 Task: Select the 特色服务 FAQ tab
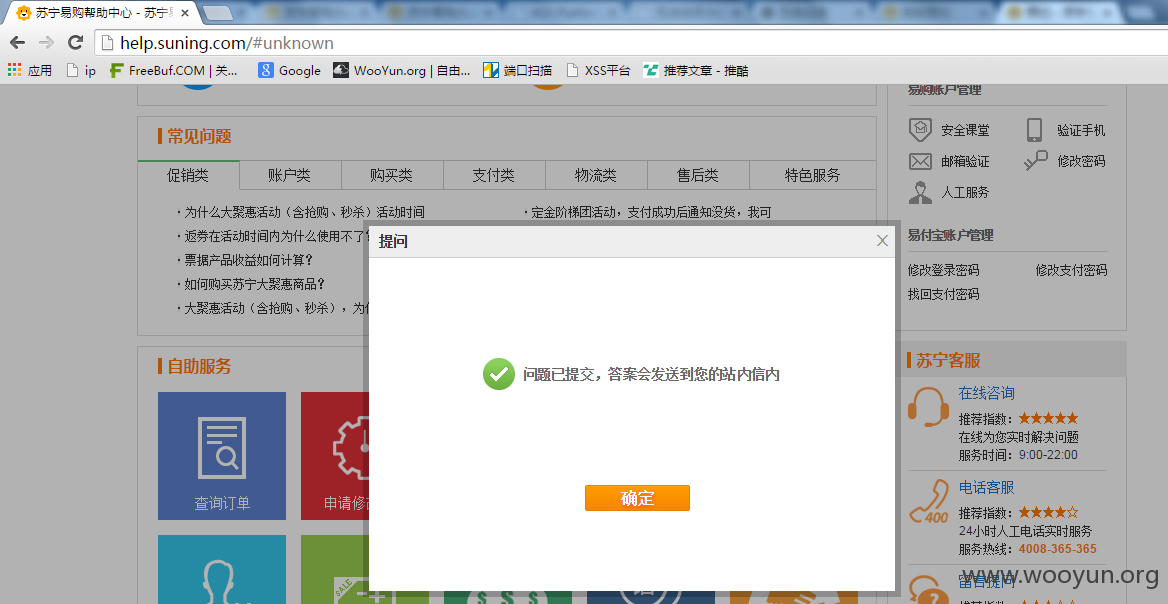(813, 175)
